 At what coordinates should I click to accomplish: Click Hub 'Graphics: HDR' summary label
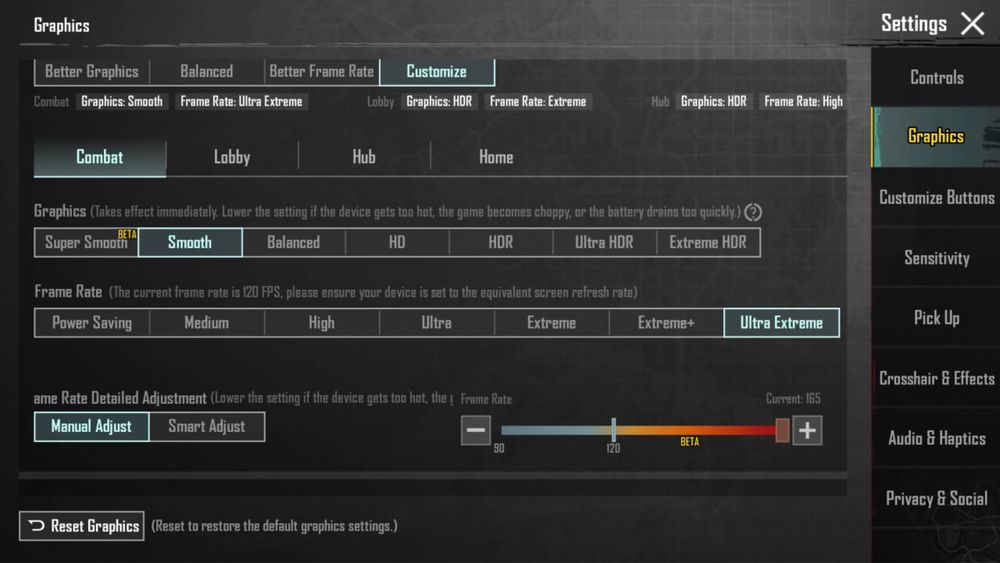click(x=714, y=101)
